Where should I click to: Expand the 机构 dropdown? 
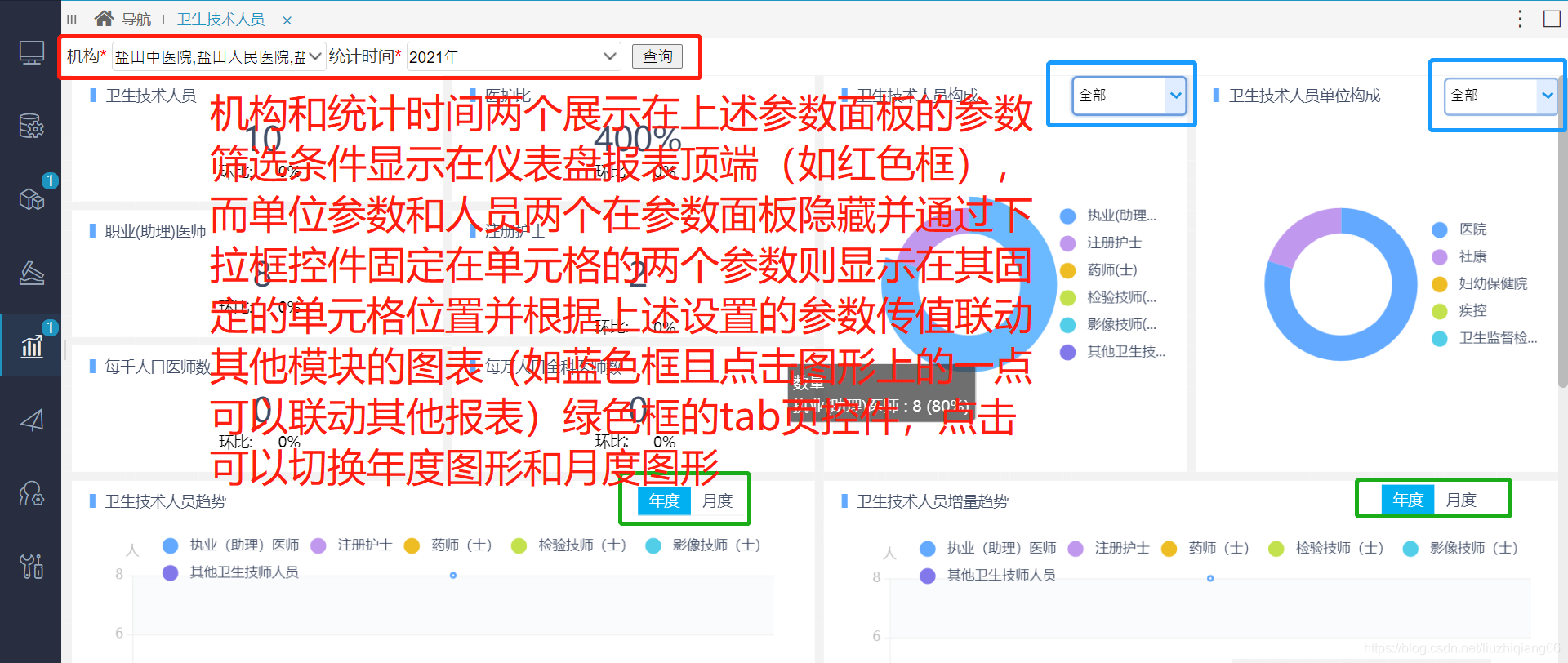[x=219, y=56]
